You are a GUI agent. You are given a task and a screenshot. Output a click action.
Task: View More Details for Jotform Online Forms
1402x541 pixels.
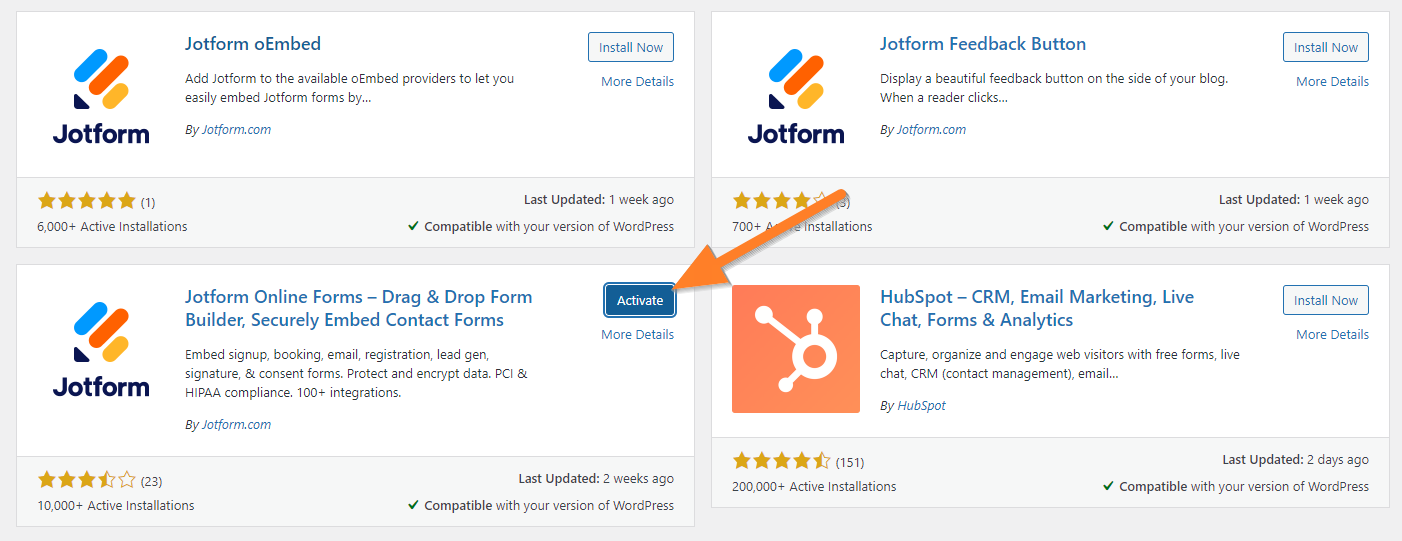637,334
